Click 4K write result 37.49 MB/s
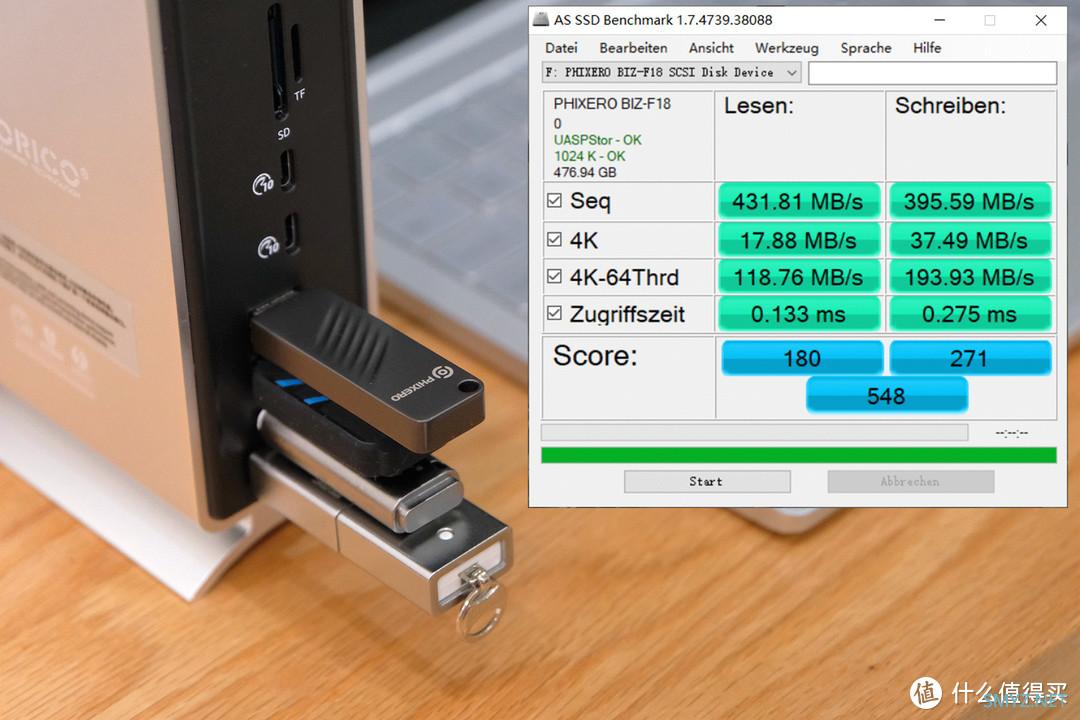 tap(970, 240)
